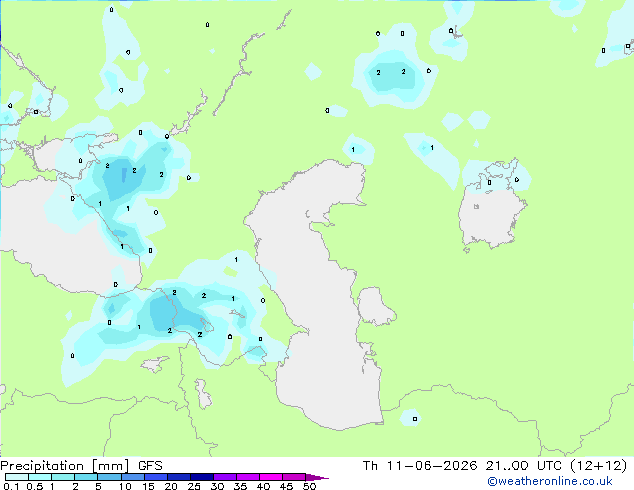Click the '45' legend scale label
This screenshot has width=634, height=490.
point(286,486)
